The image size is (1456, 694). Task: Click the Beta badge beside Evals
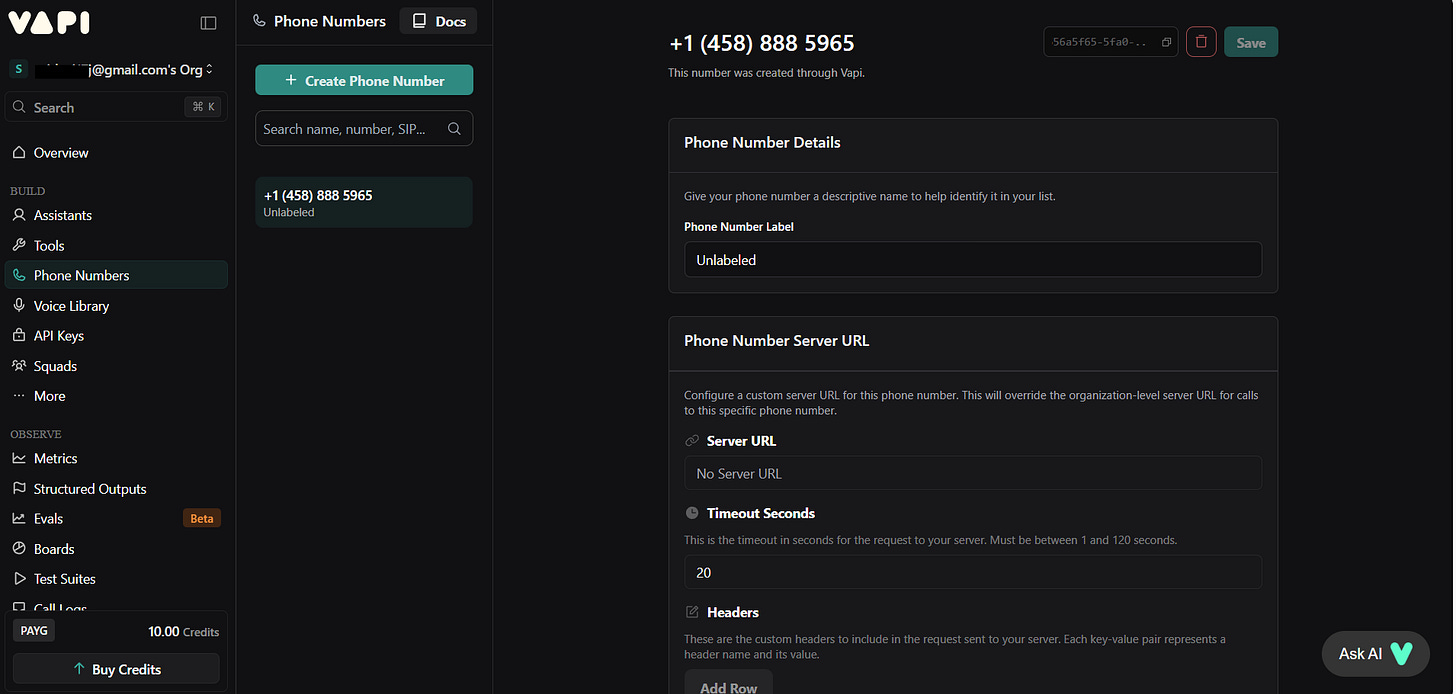(202, 518)
